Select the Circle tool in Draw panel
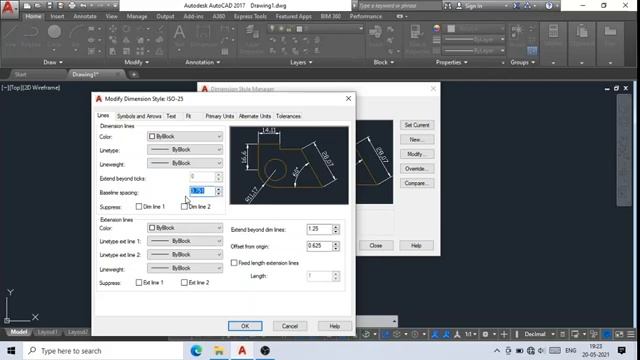 pyautogui.click(x=54, y=36)
